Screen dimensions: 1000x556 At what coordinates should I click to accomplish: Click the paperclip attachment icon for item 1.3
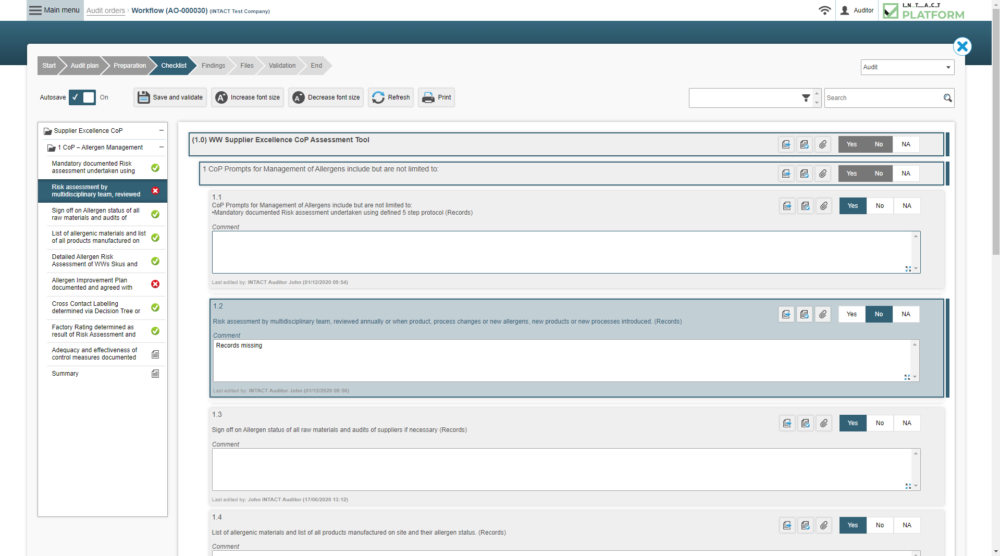824,423
